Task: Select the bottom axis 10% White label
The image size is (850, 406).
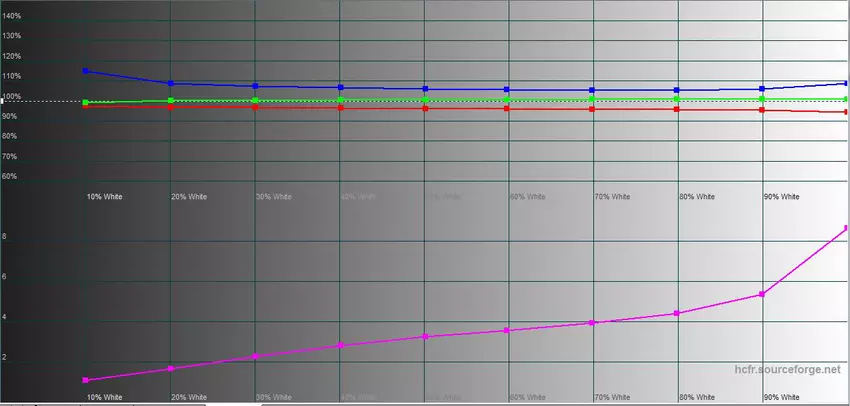Action: 105,397
